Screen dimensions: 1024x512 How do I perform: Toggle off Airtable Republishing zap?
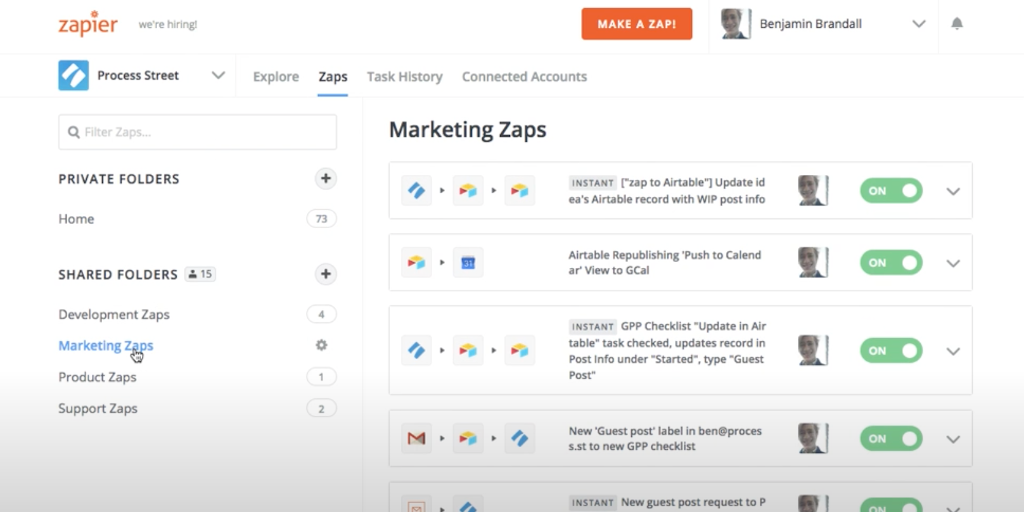(x=890, y=263)
